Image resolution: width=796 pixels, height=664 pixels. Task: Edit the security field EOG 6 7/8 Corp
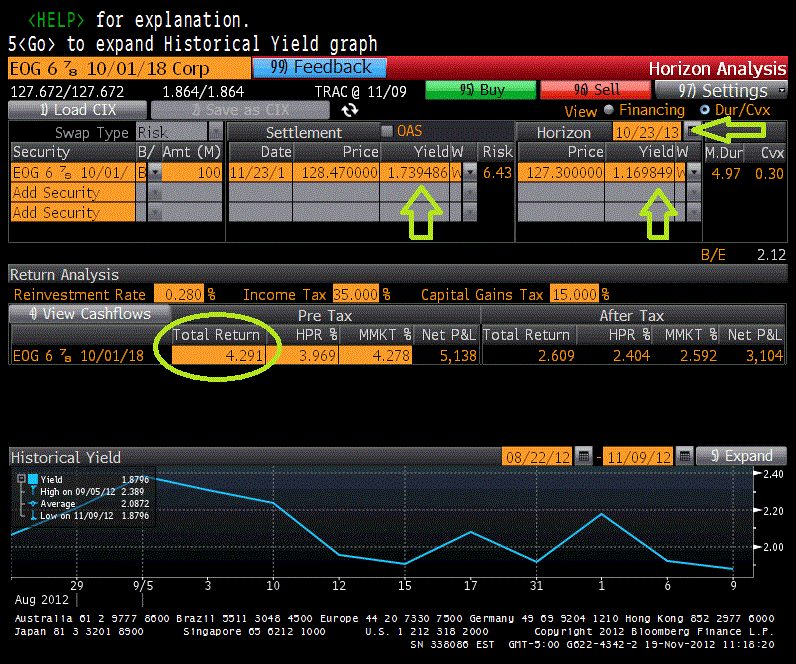[129, 69]
